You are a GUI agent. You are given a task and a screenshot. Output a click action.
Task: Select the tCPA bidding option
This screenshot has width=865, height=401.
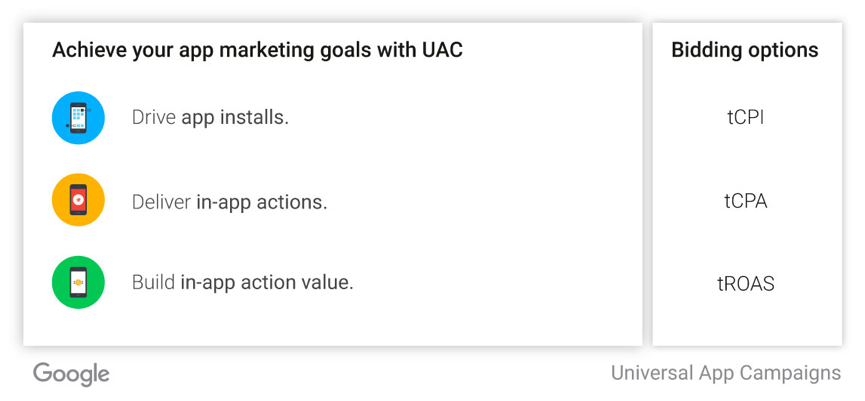[x=745, y=201]
